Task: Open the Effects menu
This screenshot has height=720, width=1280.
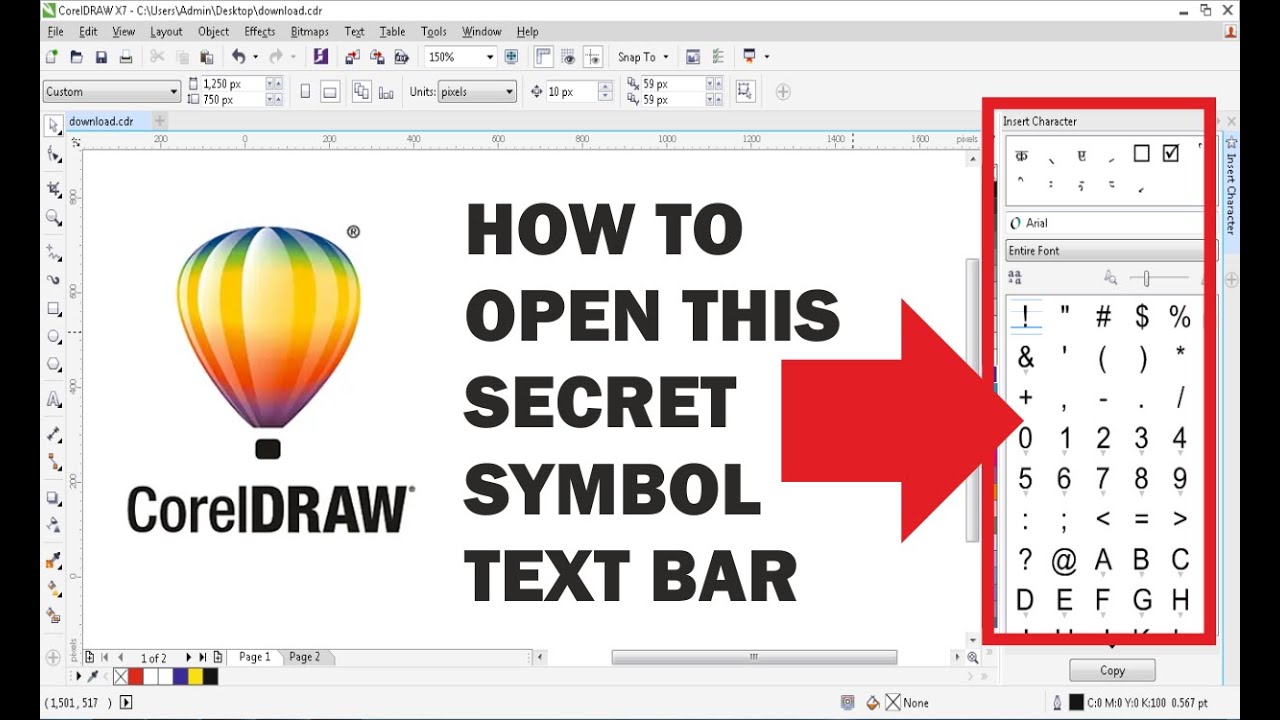Action: click(260, 32)
